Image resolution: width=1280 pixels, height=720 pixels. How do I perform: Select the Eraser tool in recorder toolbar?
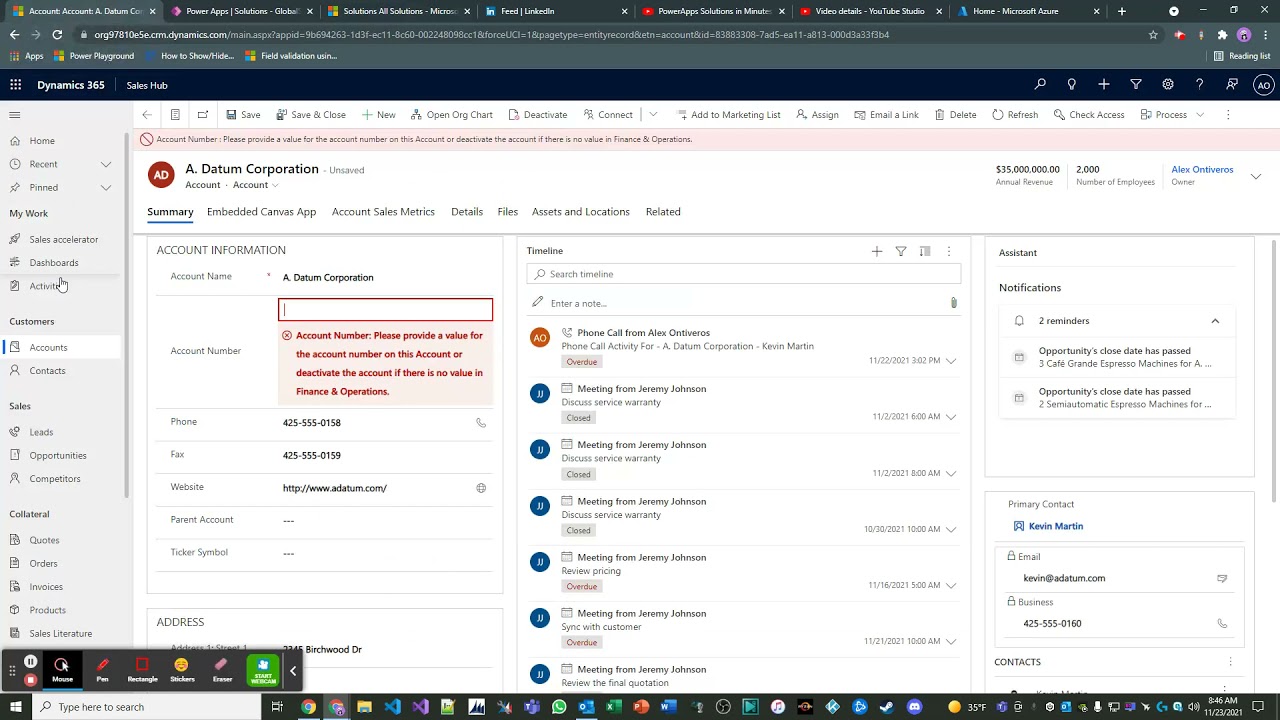click(222, 669)
